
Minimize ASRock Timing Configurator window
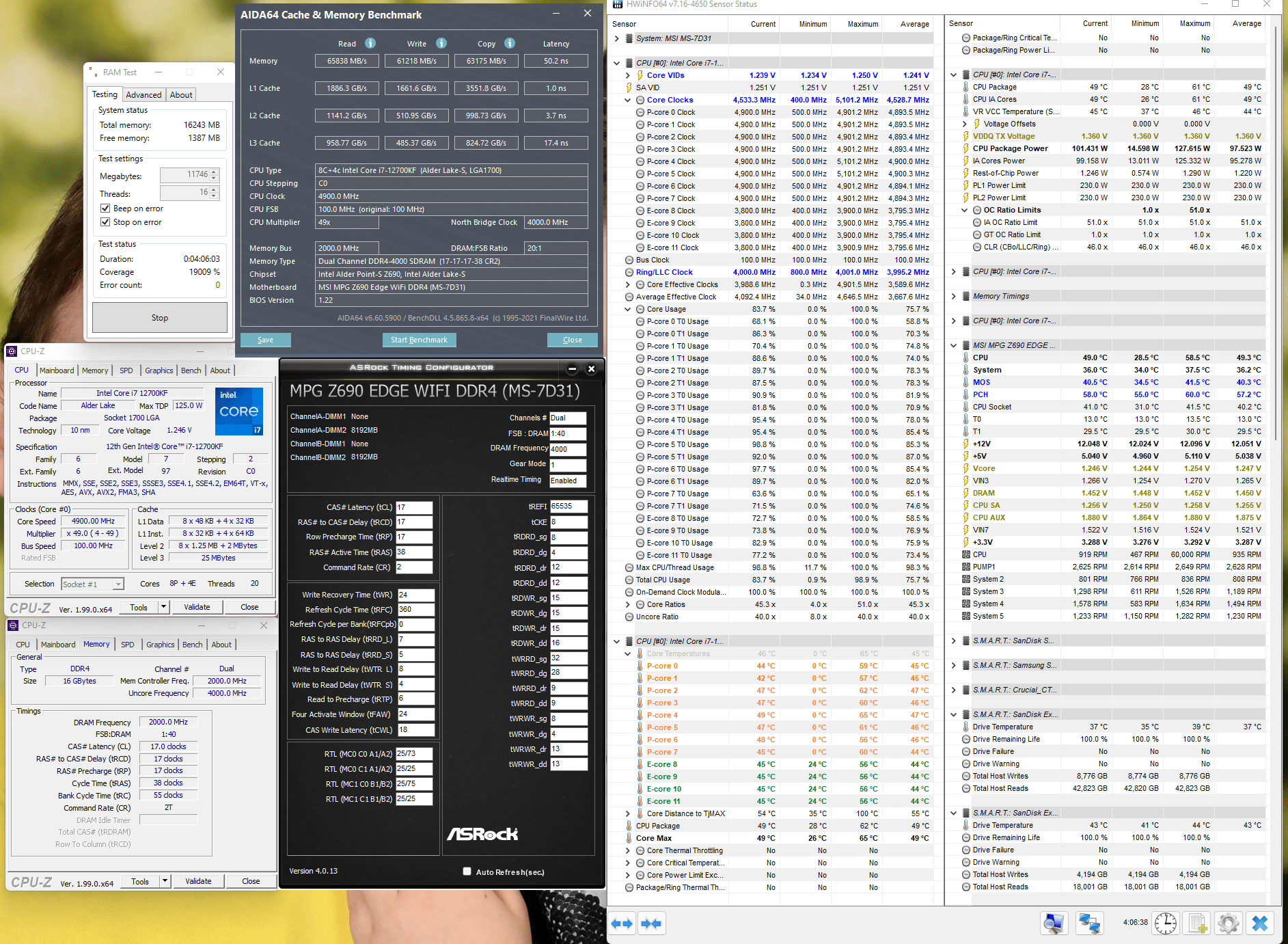pyautogui.click(x=573, y=369)
